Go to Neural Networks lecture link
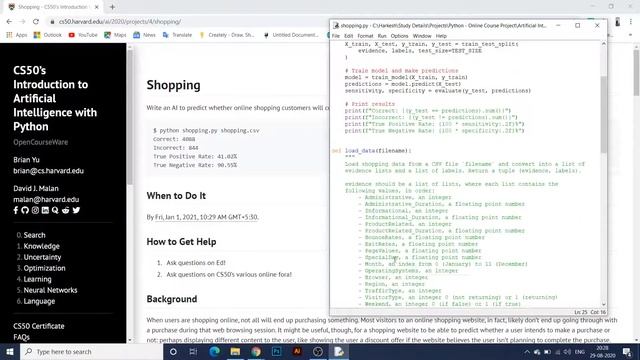The width and height of the screenshot is (640, 360). [x=50, y=290]
